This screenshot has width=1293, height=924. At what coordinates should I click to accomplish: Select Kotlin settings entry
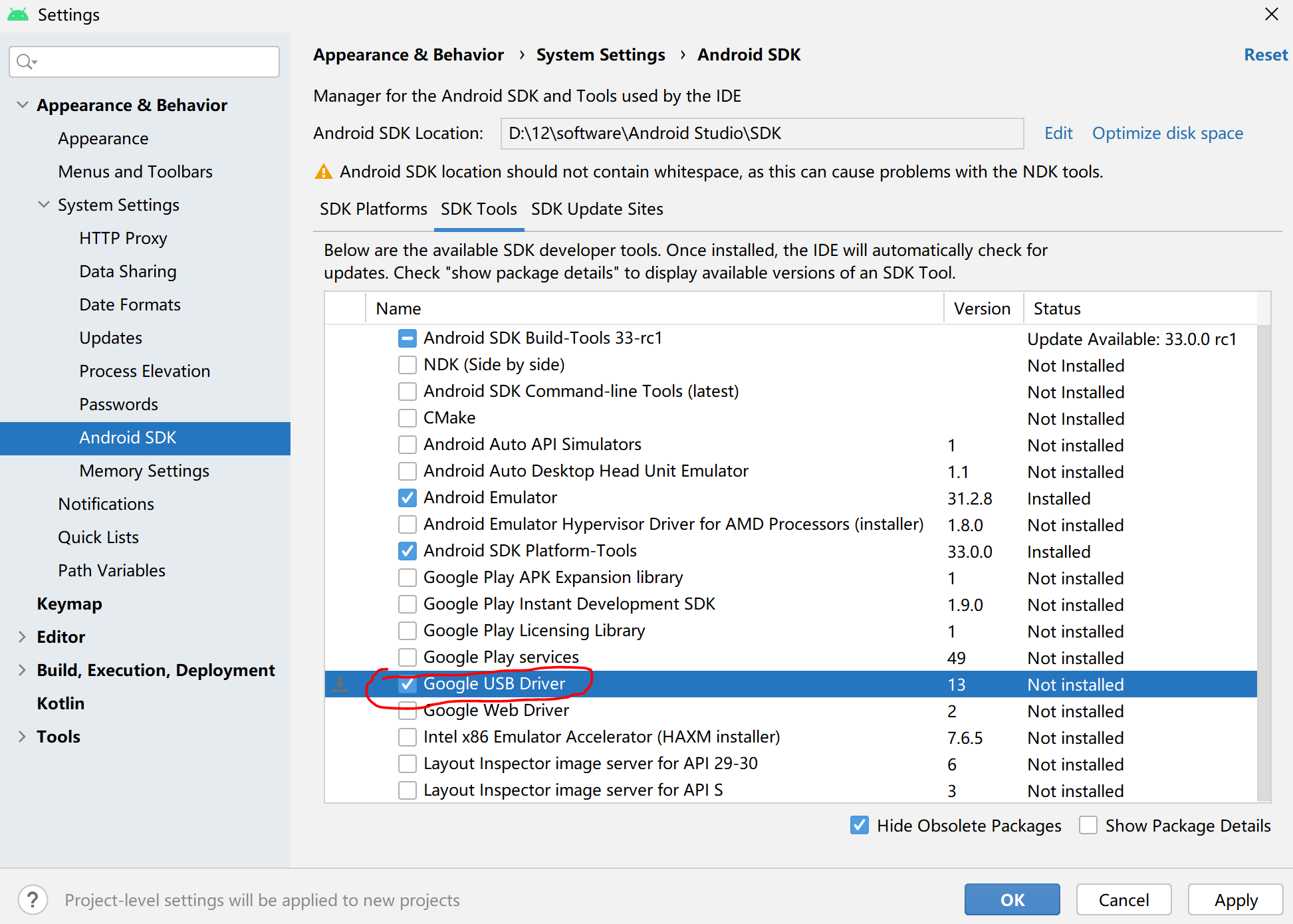[60, 704]
